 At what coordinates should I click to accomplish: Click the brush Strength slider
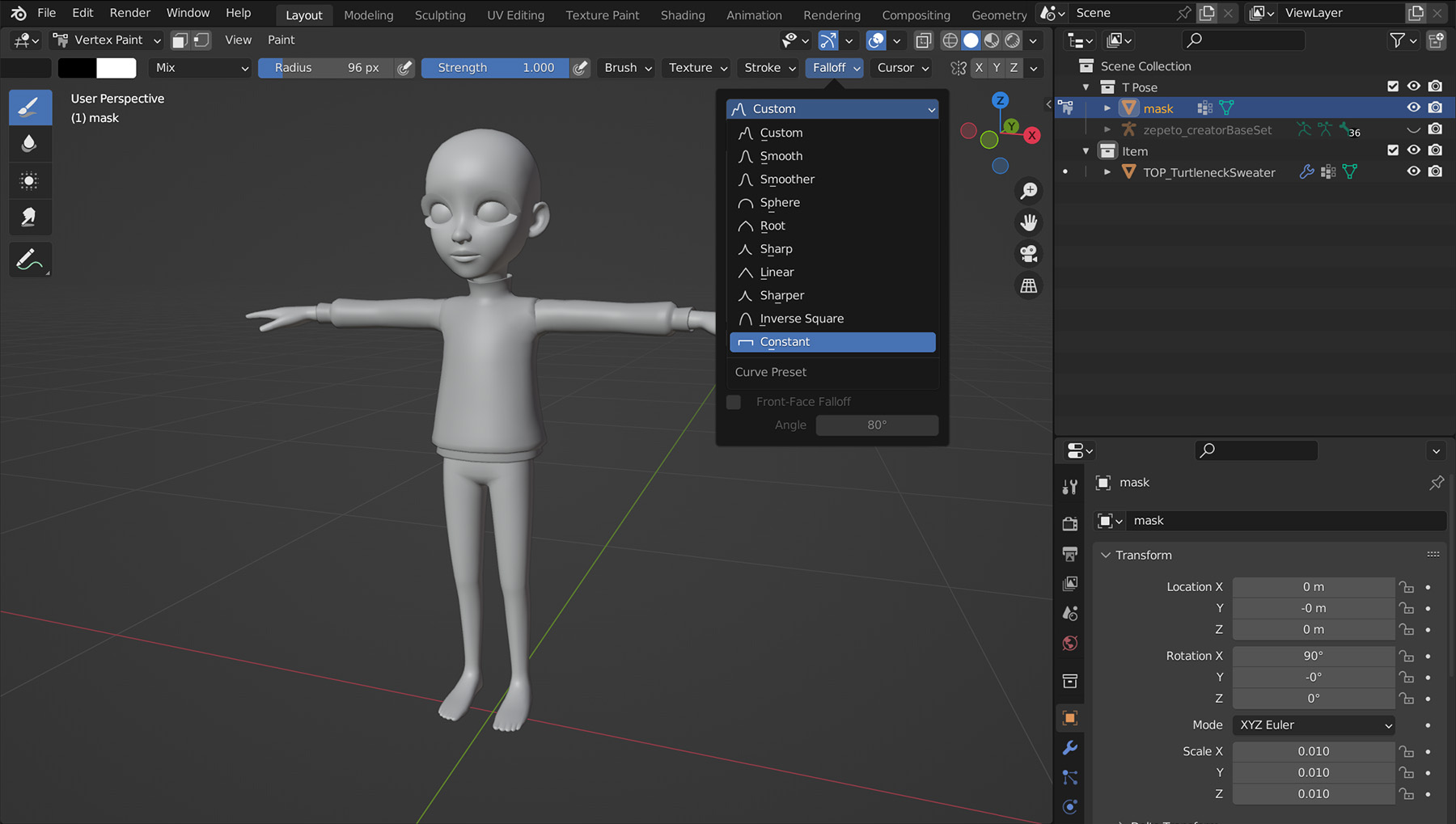(495, 68)
